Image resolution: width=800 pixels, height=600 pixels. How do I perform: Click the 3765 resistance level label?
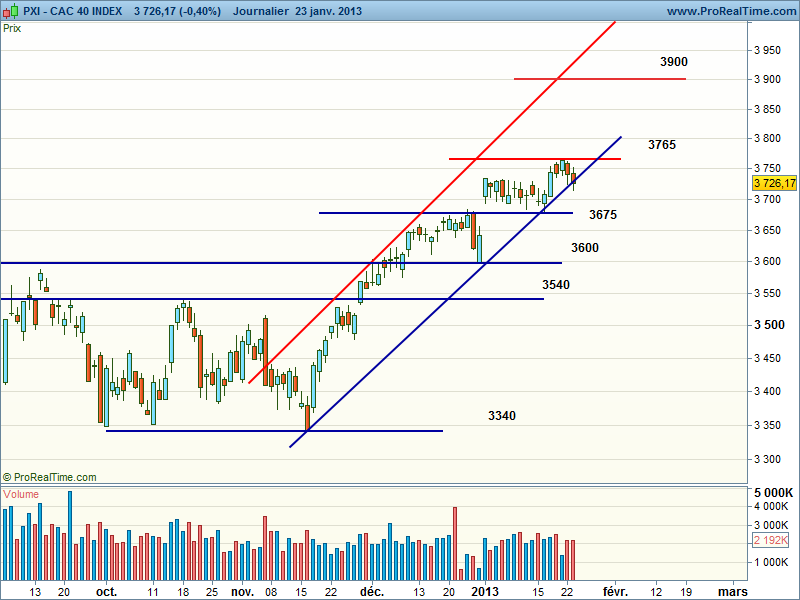coord(661,145)
